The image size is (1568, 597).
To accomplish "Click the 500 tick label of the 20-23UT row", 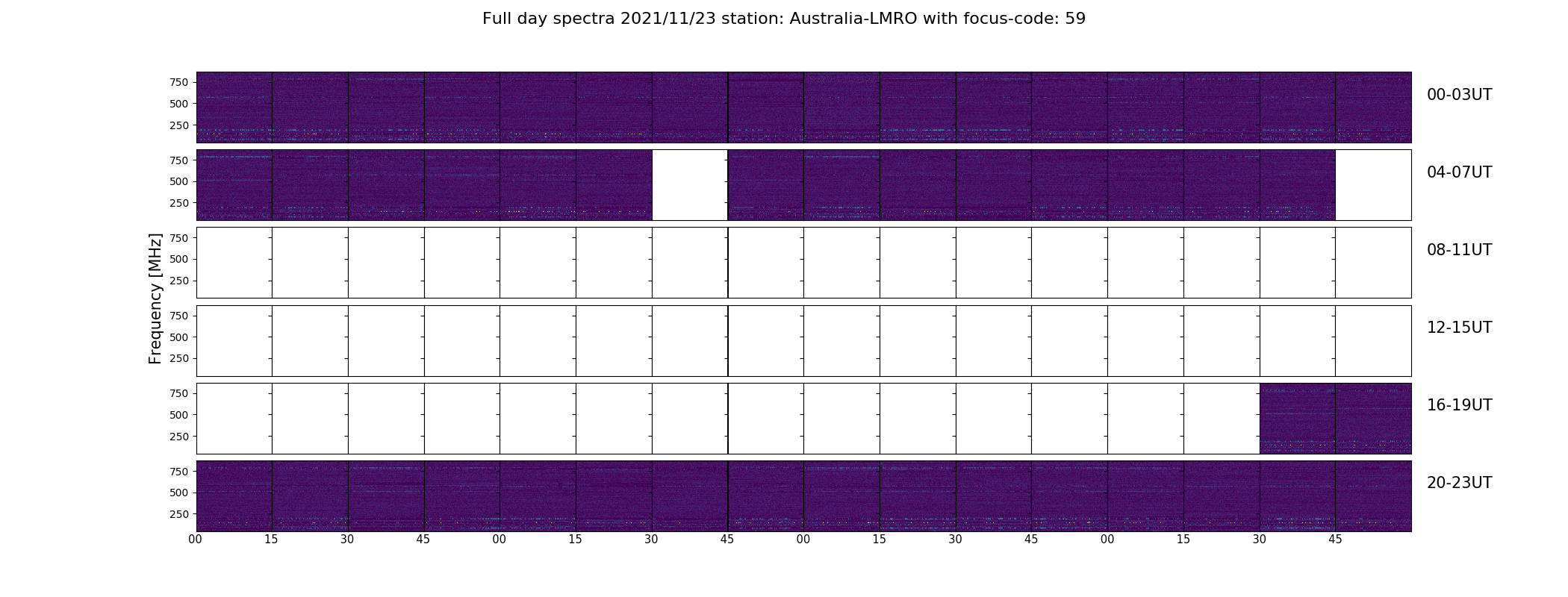I will [x=178, y=493].
